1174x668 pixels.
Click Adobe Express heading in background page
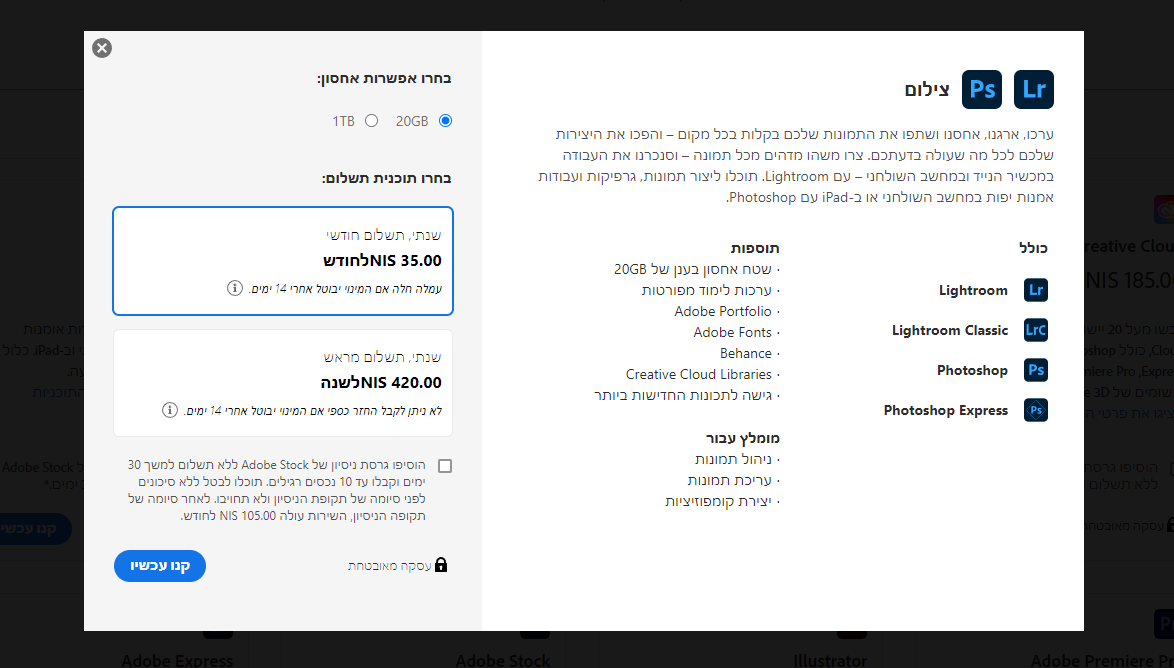pyautogui.click(x=177, y=660)
